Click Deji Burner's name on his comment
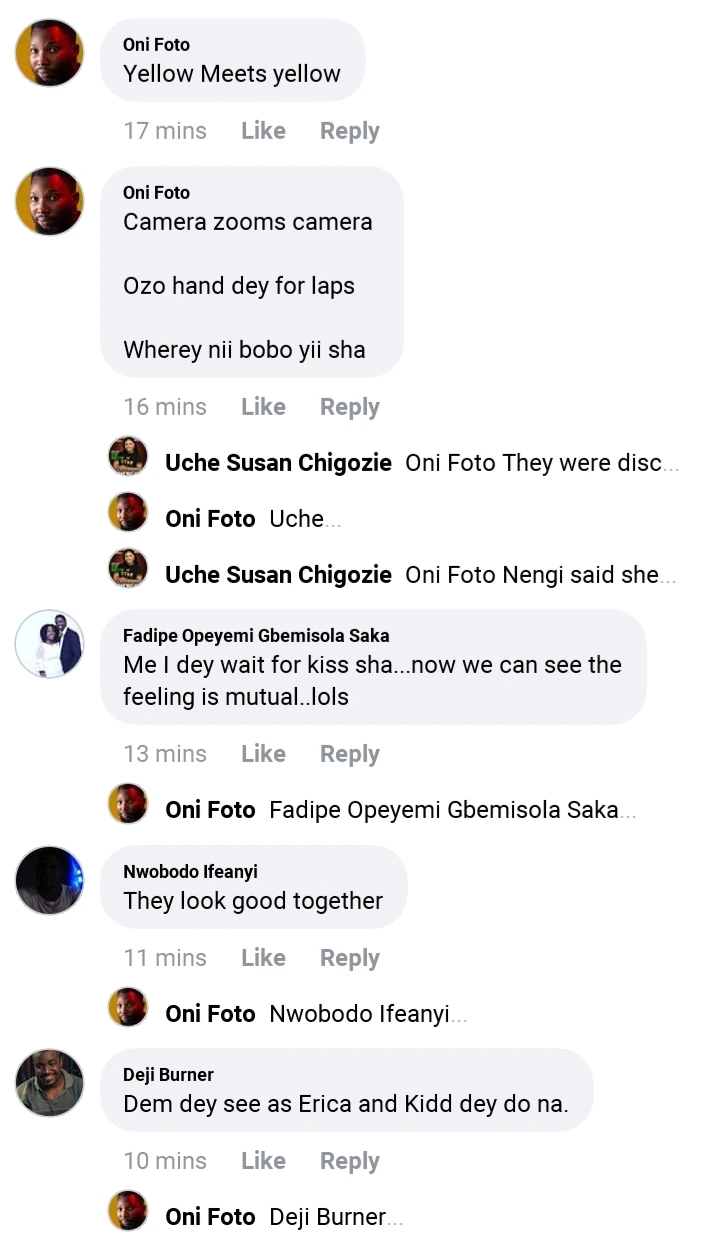Screen dimensions: 720x1242 168,1075
